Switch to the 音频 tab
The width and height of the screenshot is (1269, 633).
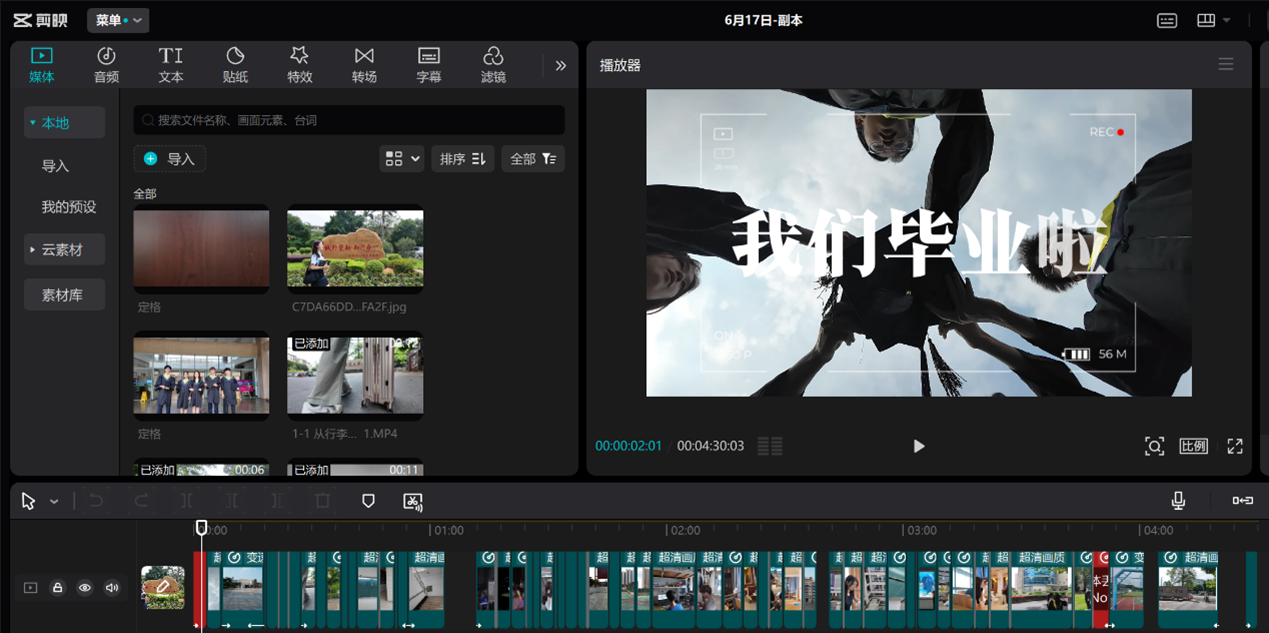coord(106,64)
